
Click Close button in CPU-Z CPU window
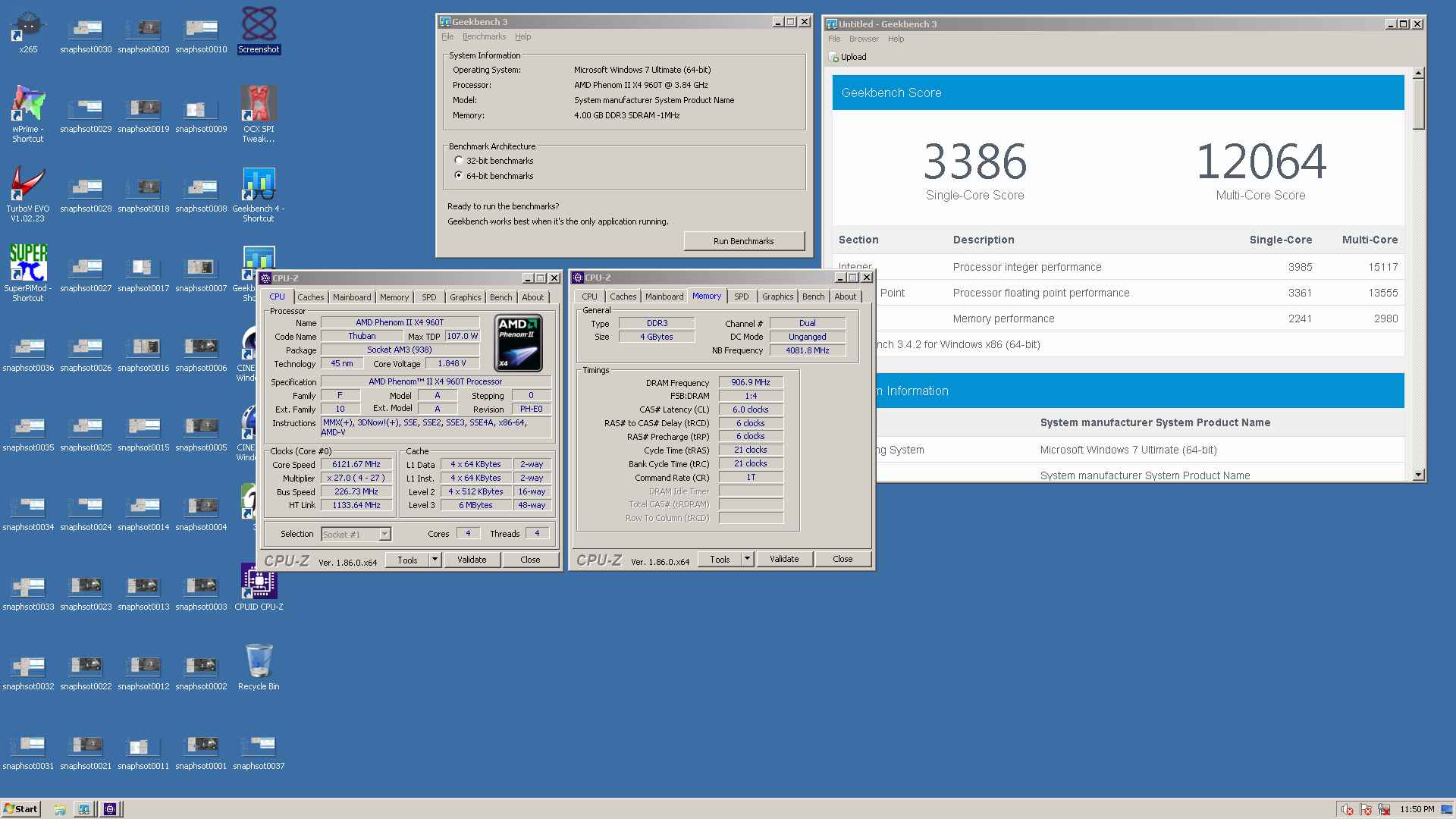(530, 560)
